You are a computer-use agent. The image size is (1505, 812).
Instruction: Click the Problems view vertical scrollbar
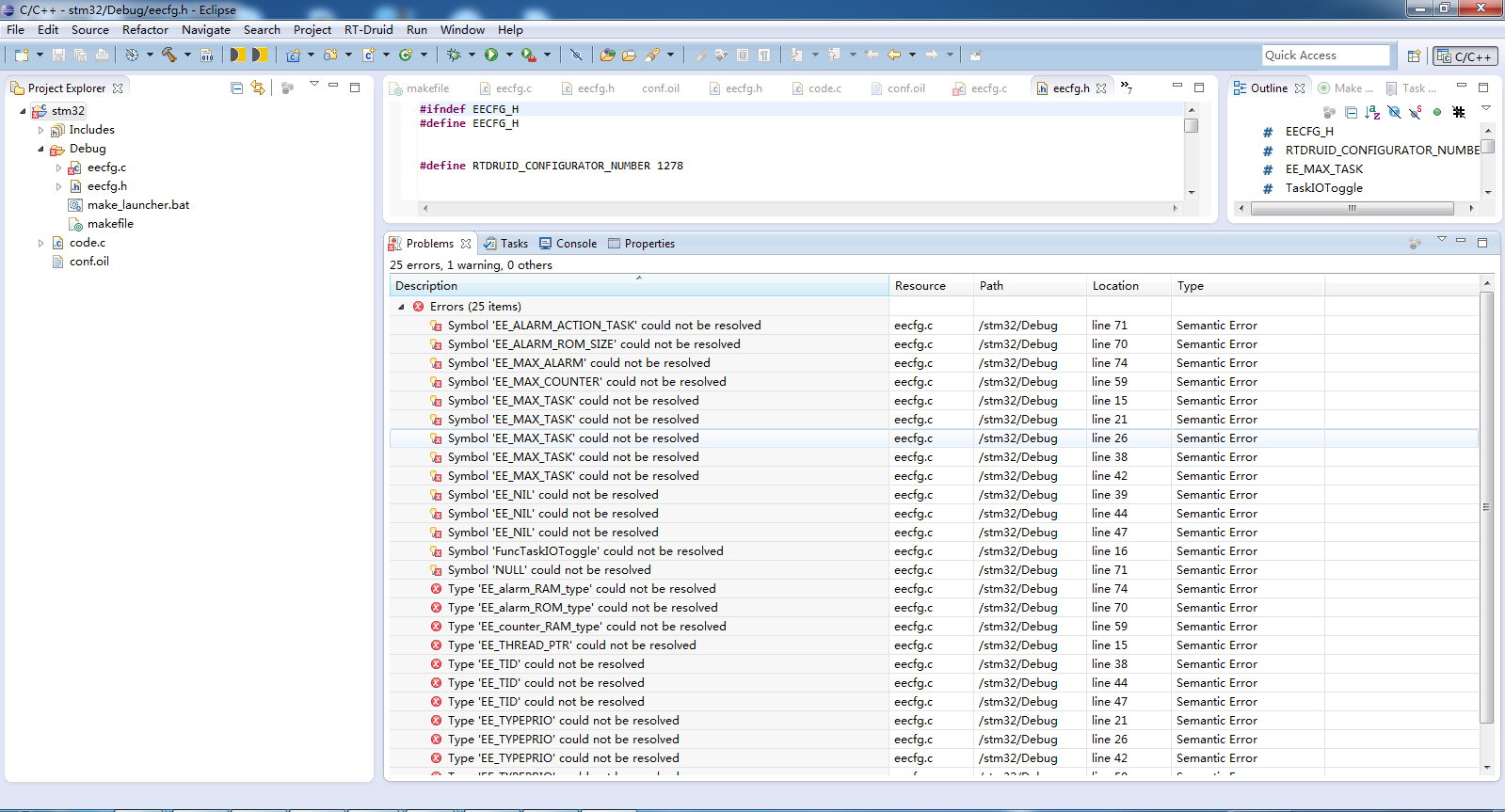tap(1486, 508)
